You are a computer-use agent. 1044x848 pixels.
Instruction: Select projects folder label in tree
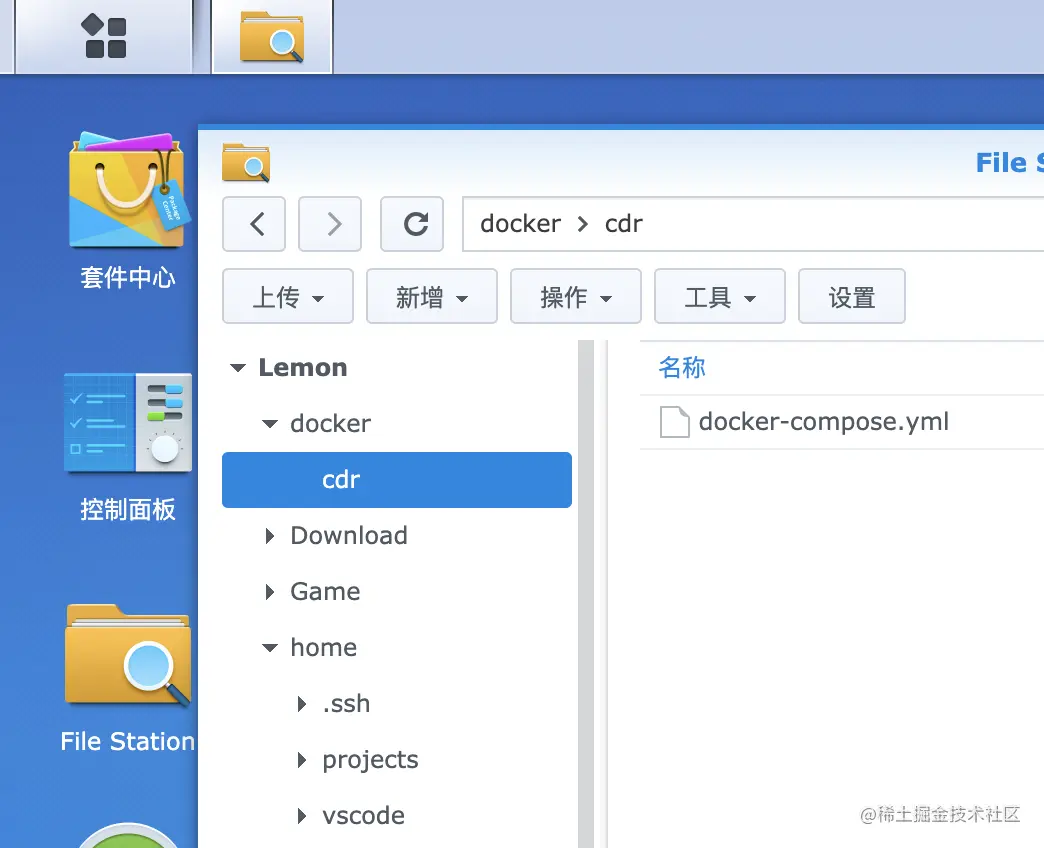pyautogui.click(x=370, y=760)
